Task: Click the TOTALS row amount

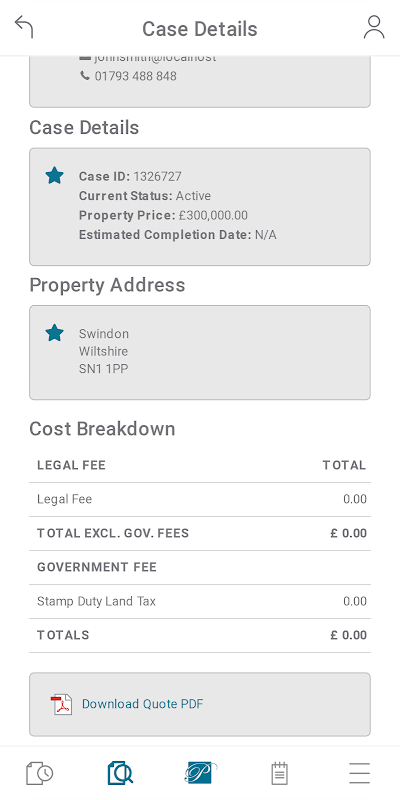Action: tap(348, 635)
